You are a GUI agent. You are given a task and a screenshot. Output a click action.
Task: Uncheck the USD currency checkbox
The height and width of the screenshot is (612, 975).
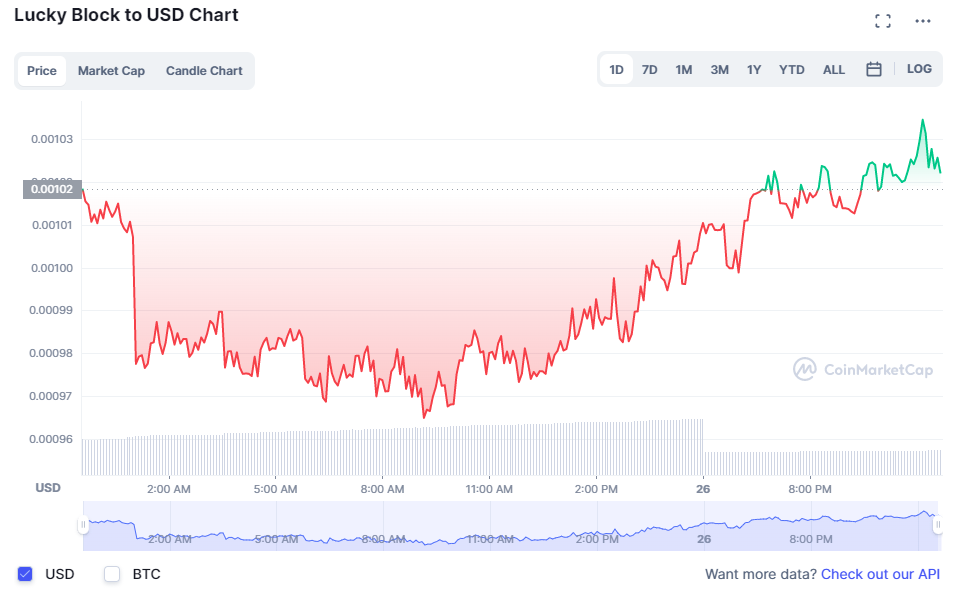[25, 574]
